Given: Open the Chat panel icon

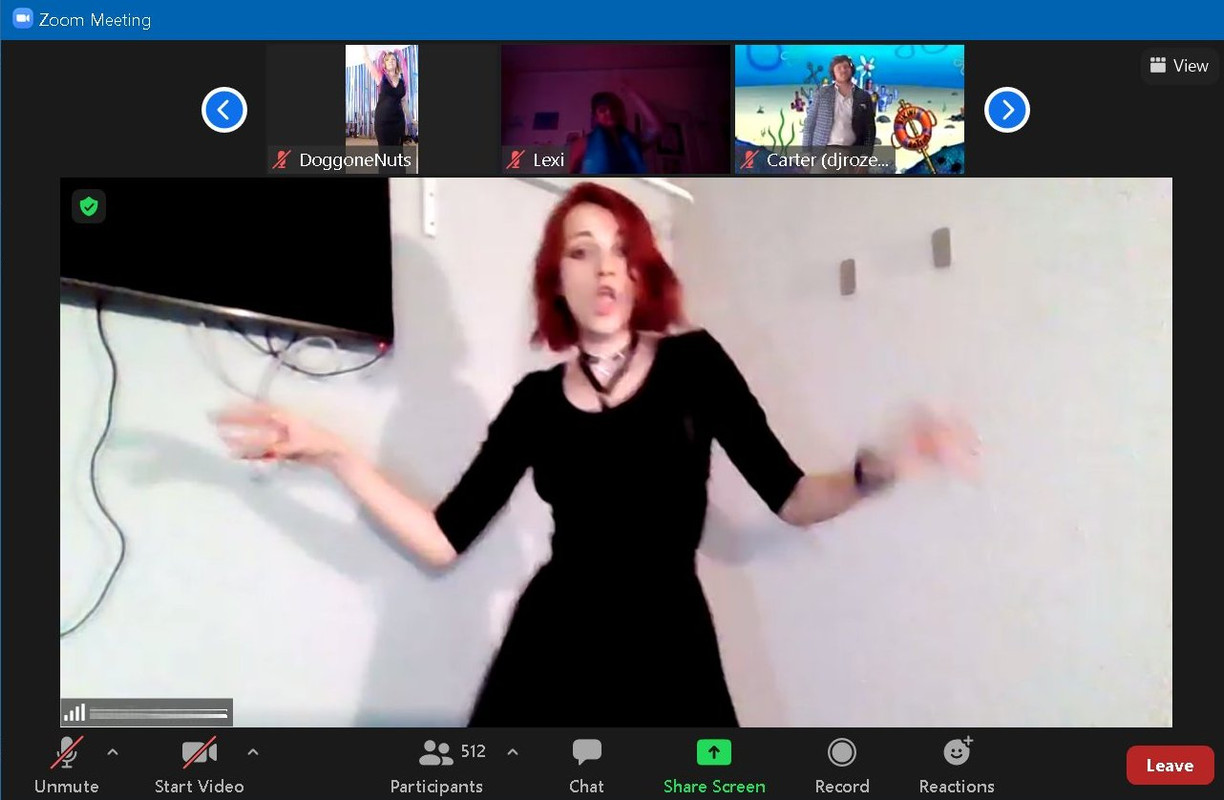Looking at the screenshot, I should point(587,753).
